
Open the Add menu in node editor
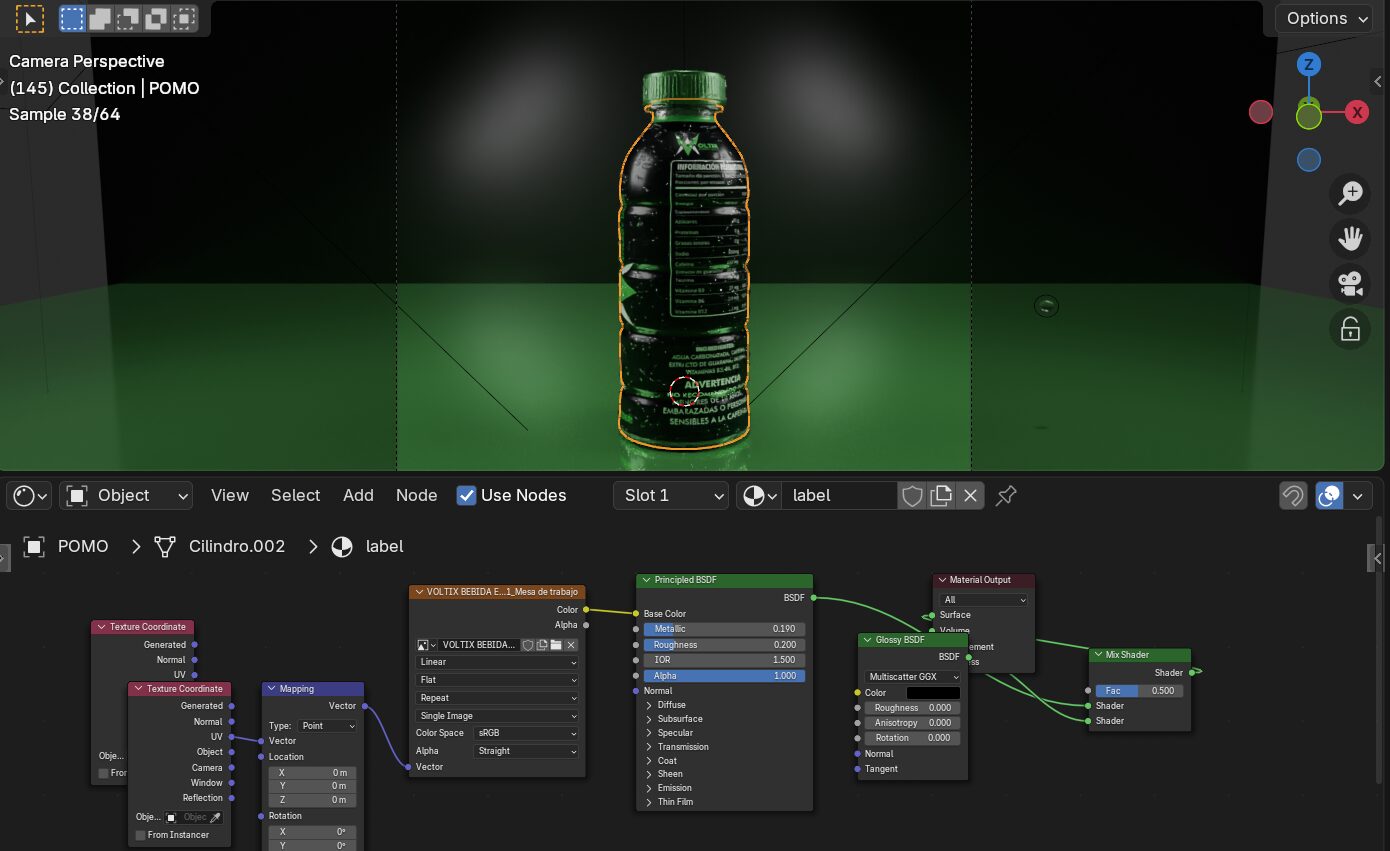pos(358,496)
